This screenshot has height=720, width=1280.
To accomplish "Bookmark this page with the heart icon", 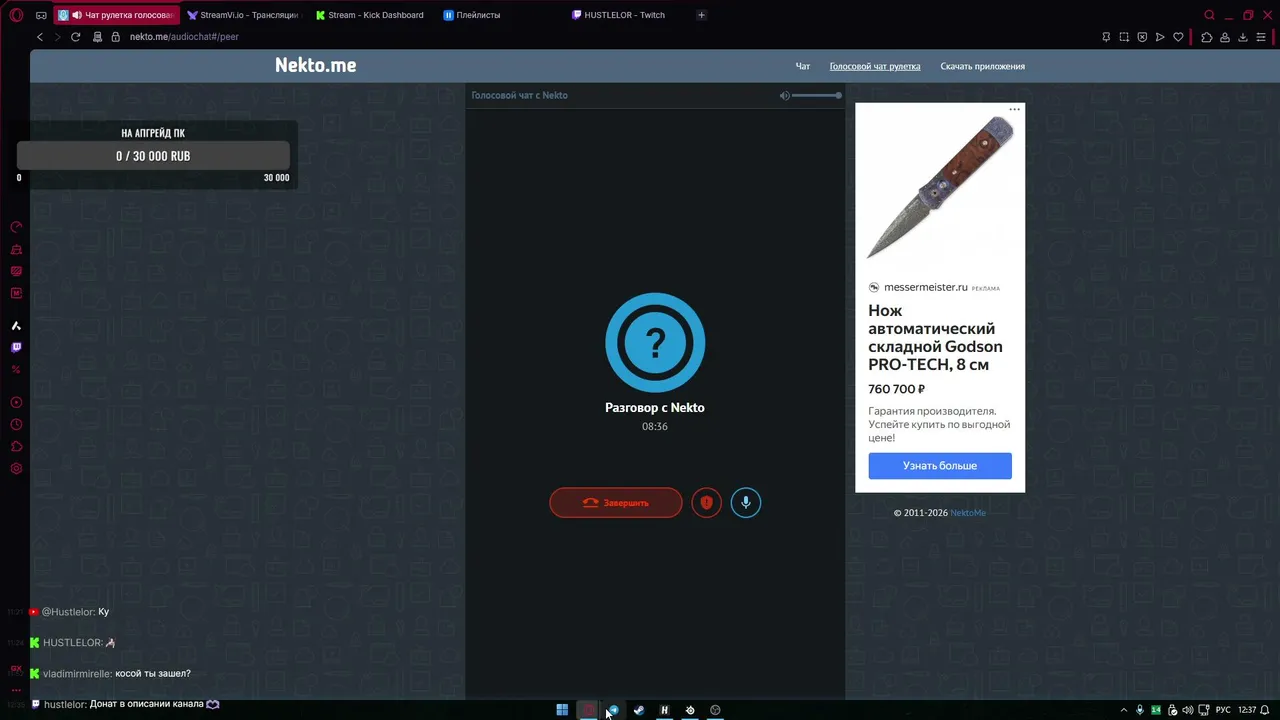I will 1178,37.
